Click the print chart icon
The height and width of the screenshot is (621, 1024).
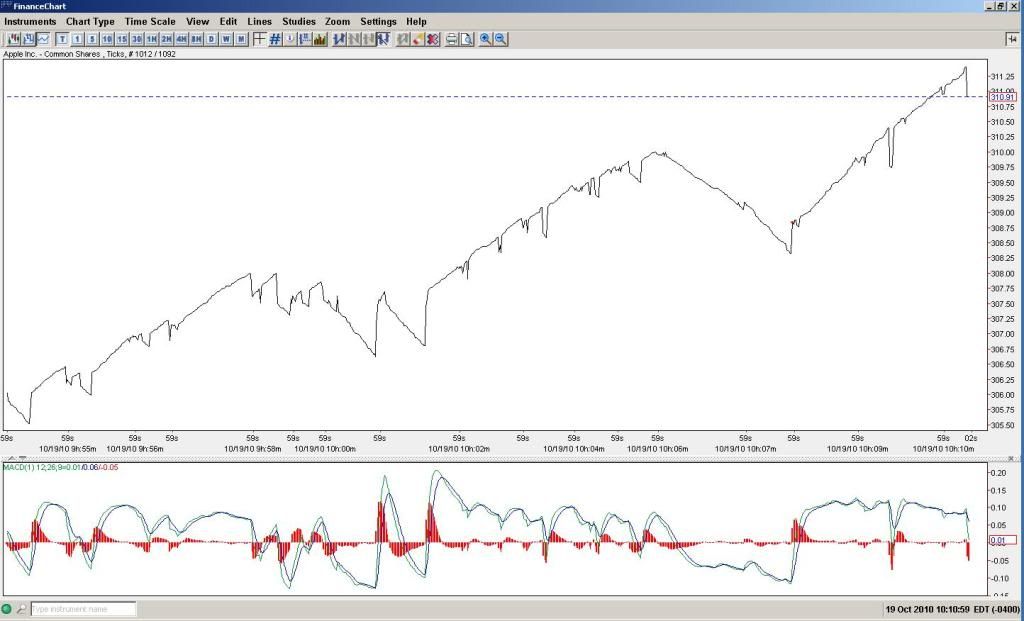click(x=452, y=39)
